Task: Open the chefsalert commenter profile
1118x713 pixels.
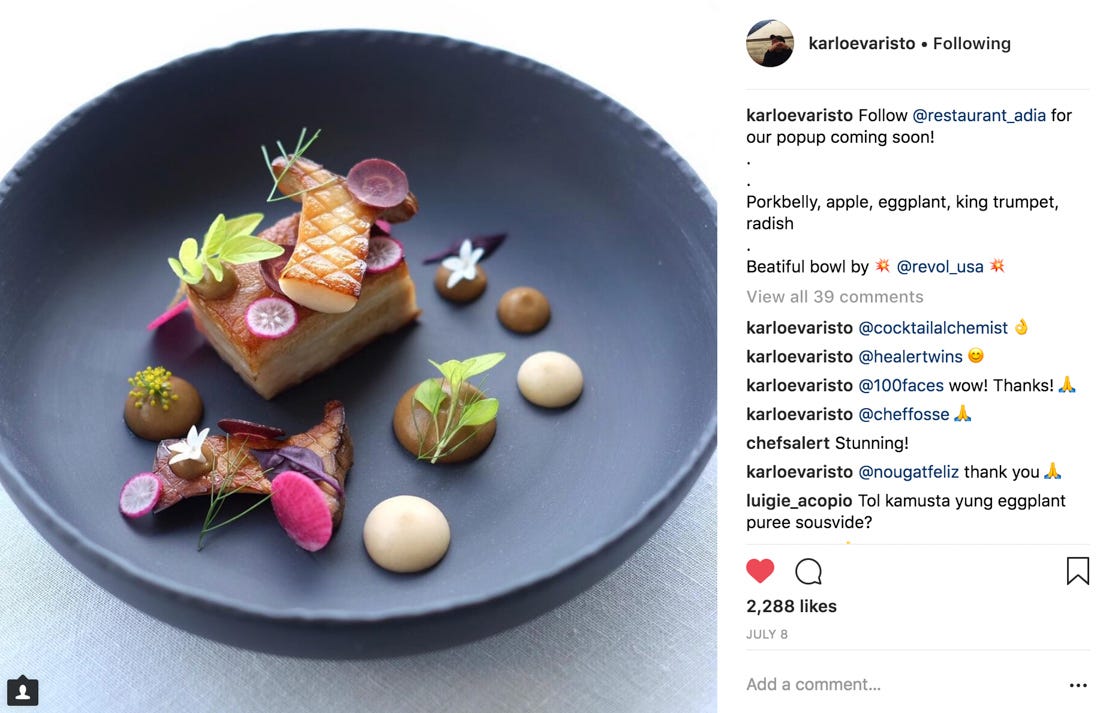Action: 788,443
